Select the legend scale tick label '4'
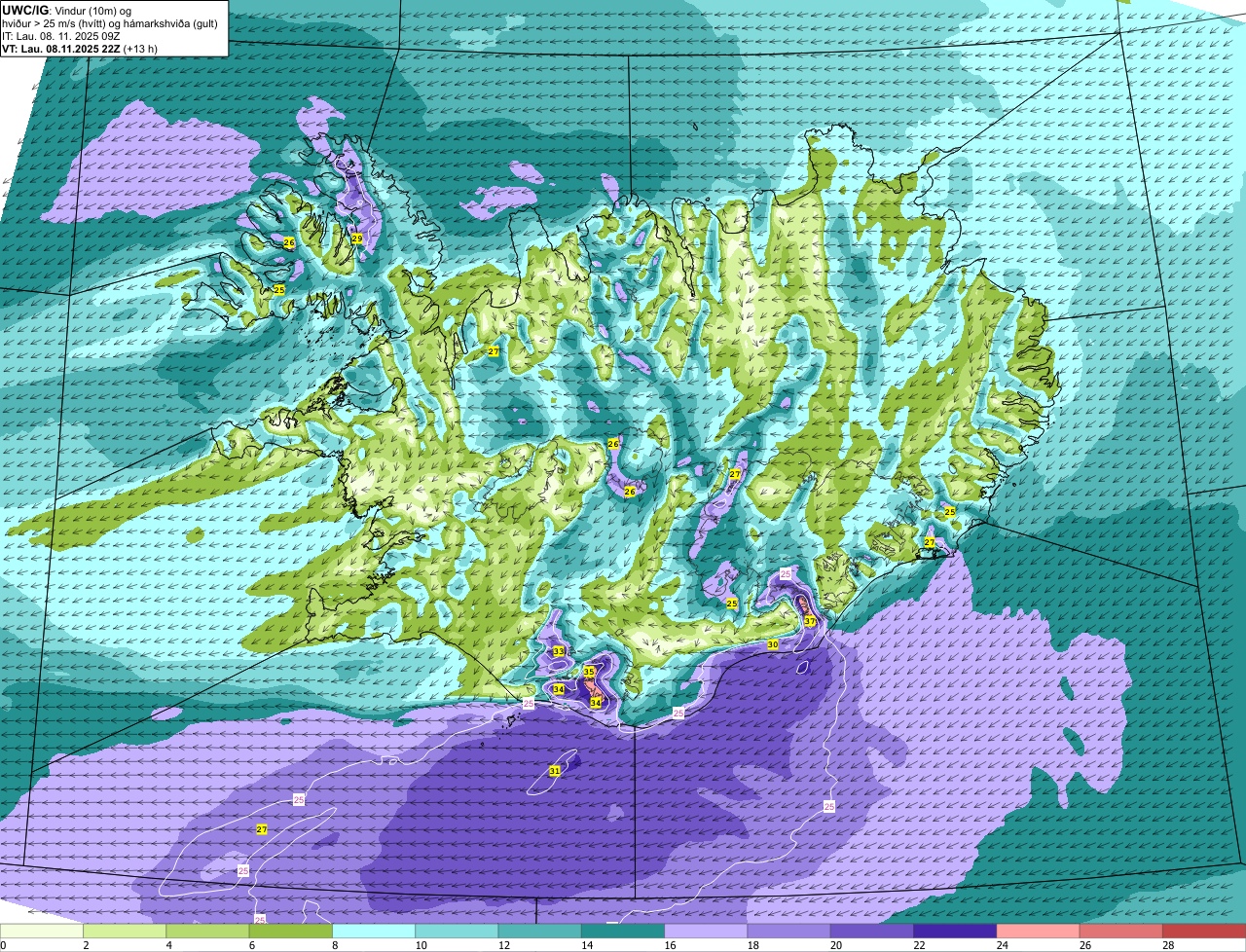 (x=168, y=945)
